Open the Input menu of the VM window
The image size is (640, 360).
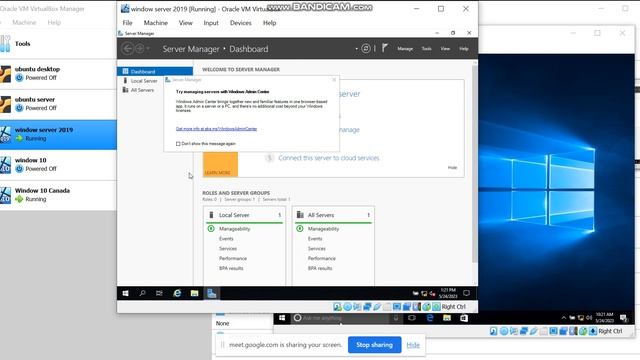coord(211,23)
